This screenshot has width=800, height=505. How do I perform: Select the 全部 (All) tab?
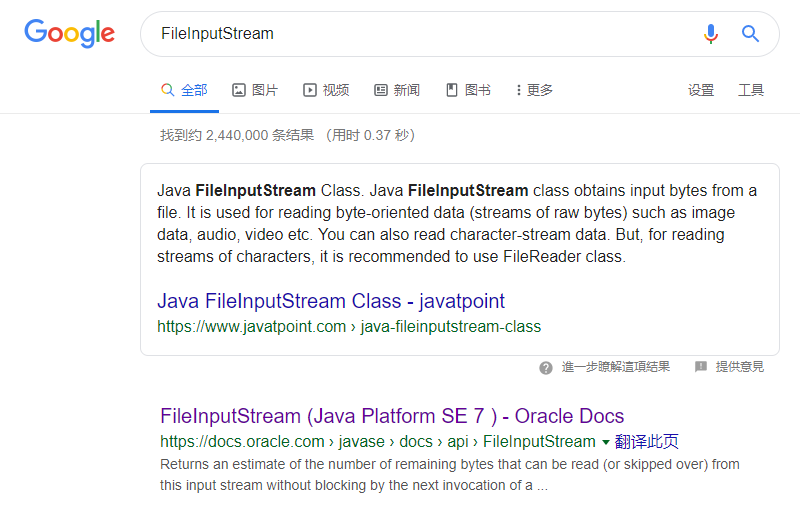point(184,90)
